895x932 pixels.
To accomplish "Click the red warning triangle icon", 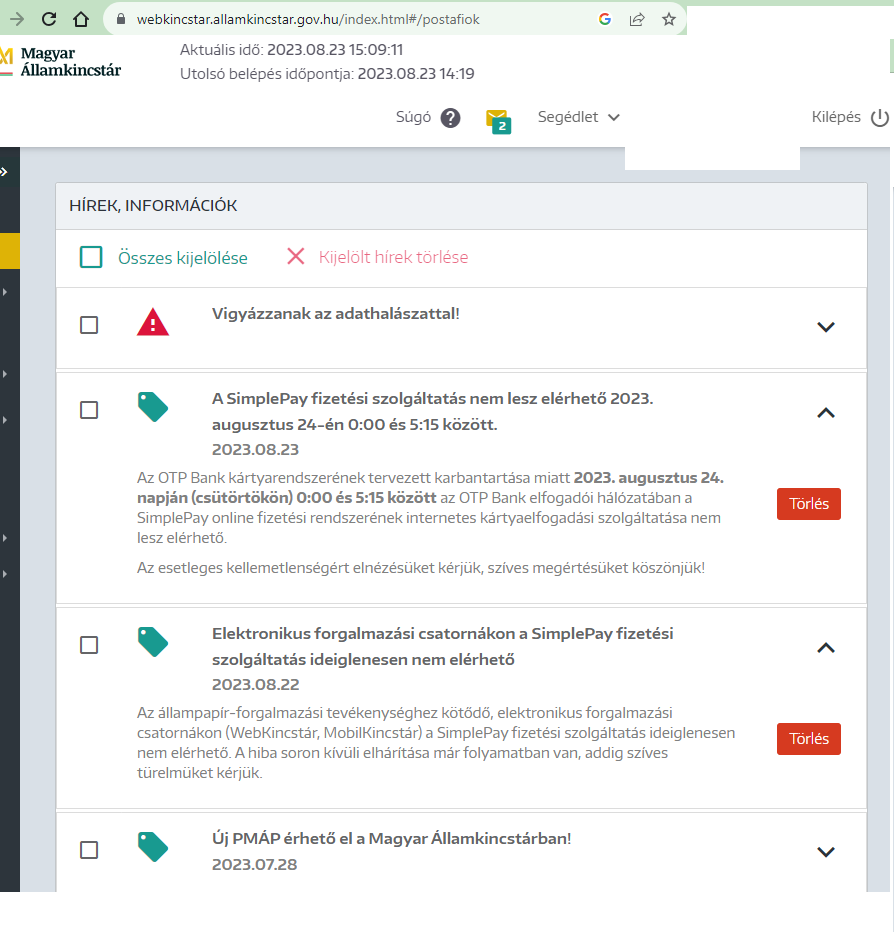I will (x=153, y=322).
